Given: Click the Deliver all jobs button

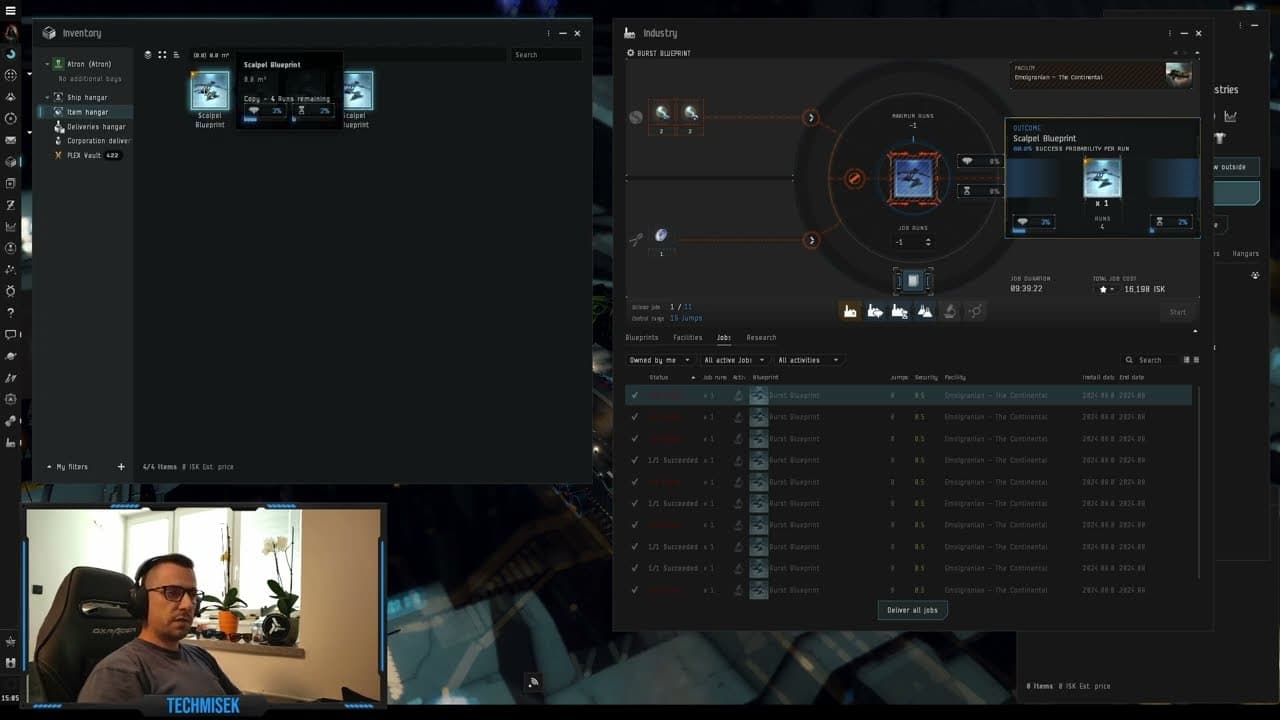Looking at the screenshot, I should tap(912, 610).
